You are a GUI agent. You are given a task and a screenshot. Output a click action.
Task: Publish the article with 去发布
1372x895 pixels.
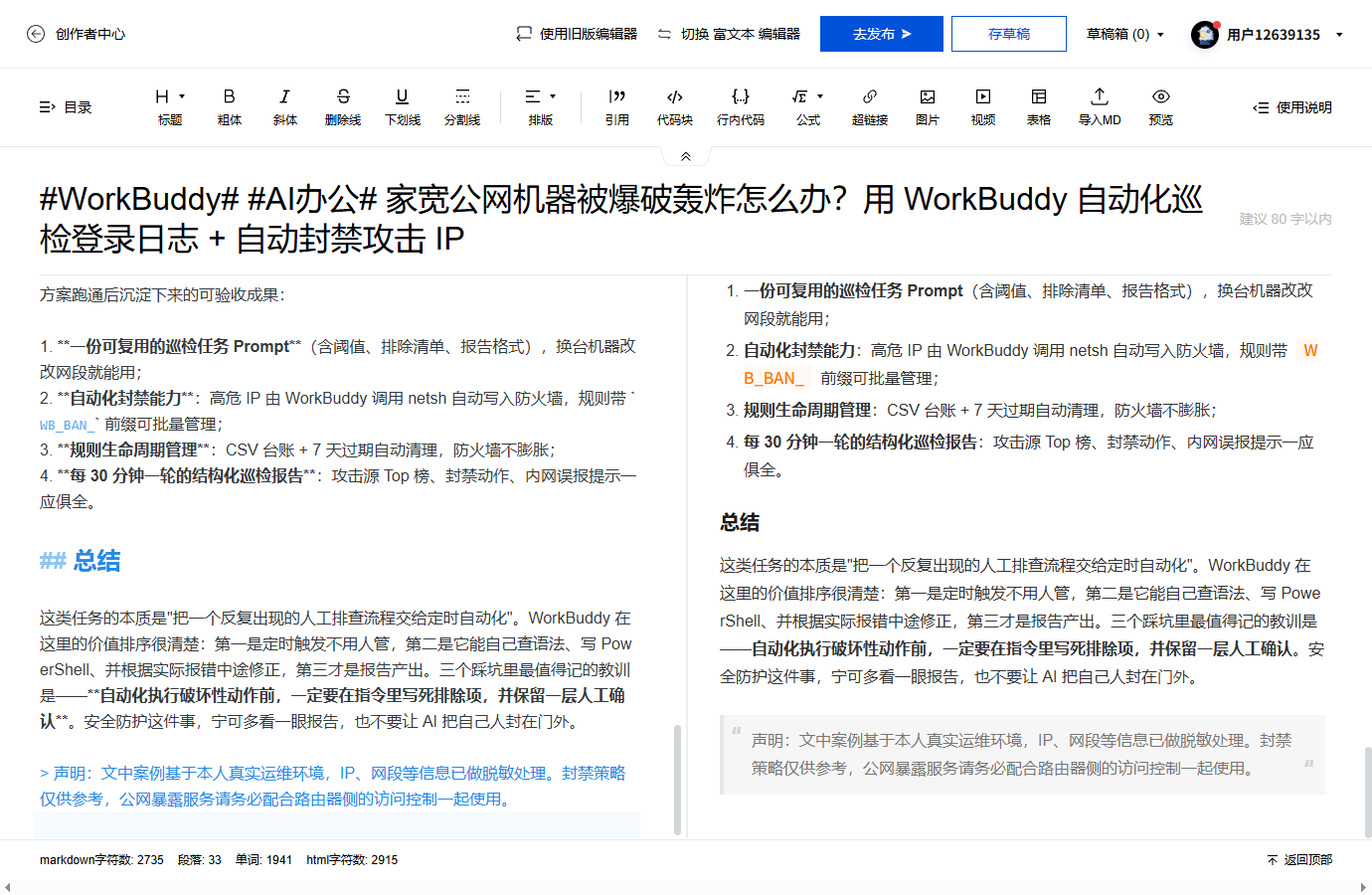882,34
